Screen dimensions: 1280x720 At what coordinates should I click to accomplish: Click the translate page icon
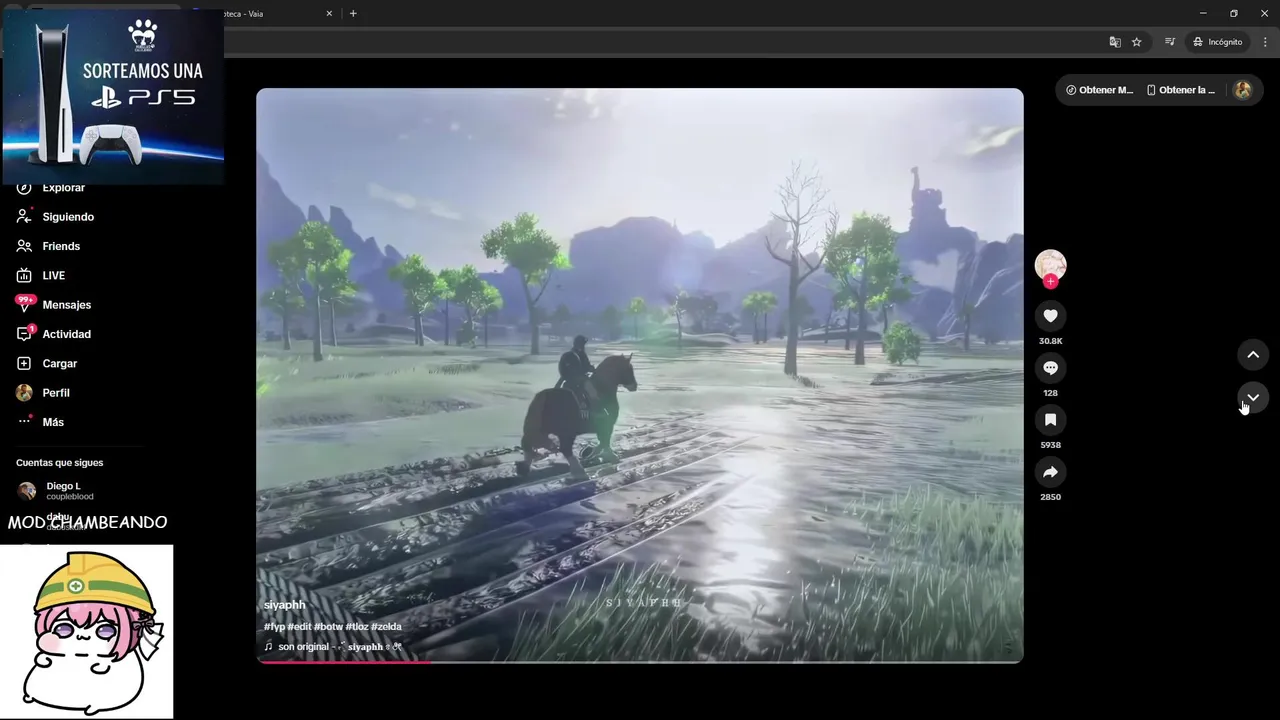click(x=1115, y=42)
